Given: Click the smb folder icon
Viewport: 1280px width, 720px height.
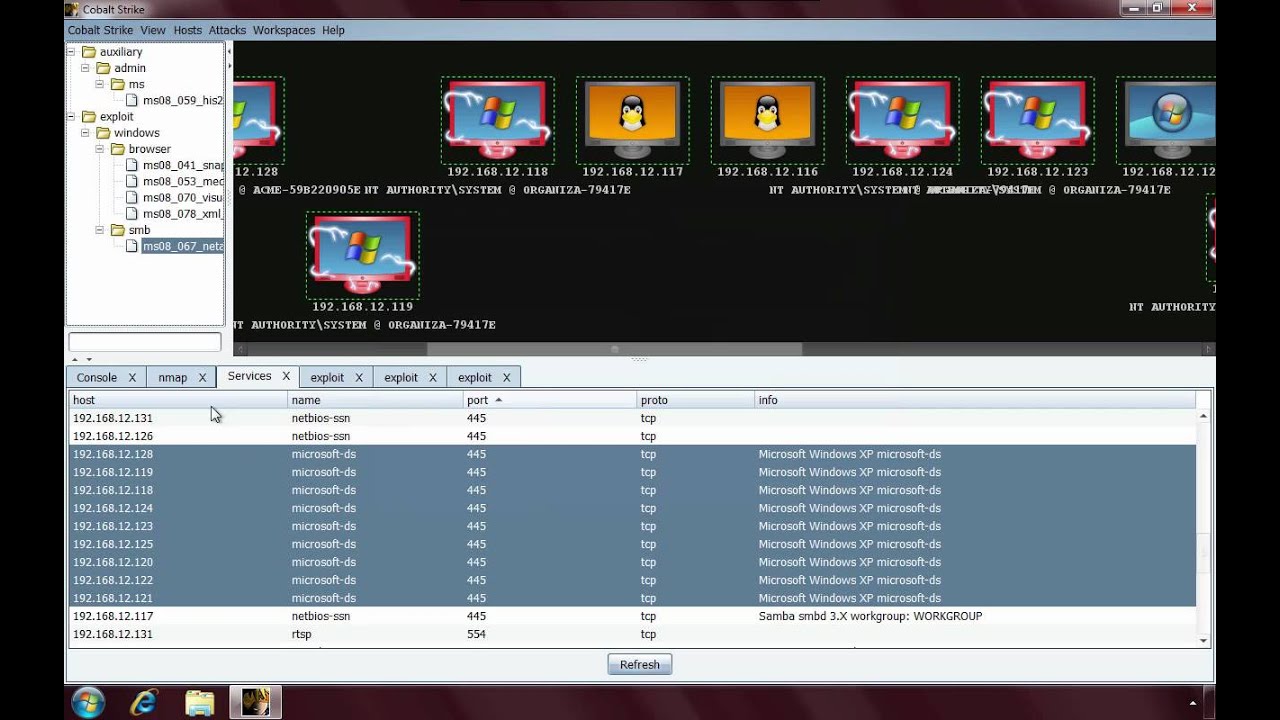Looking at the screenshot, I should click(118, 230).
